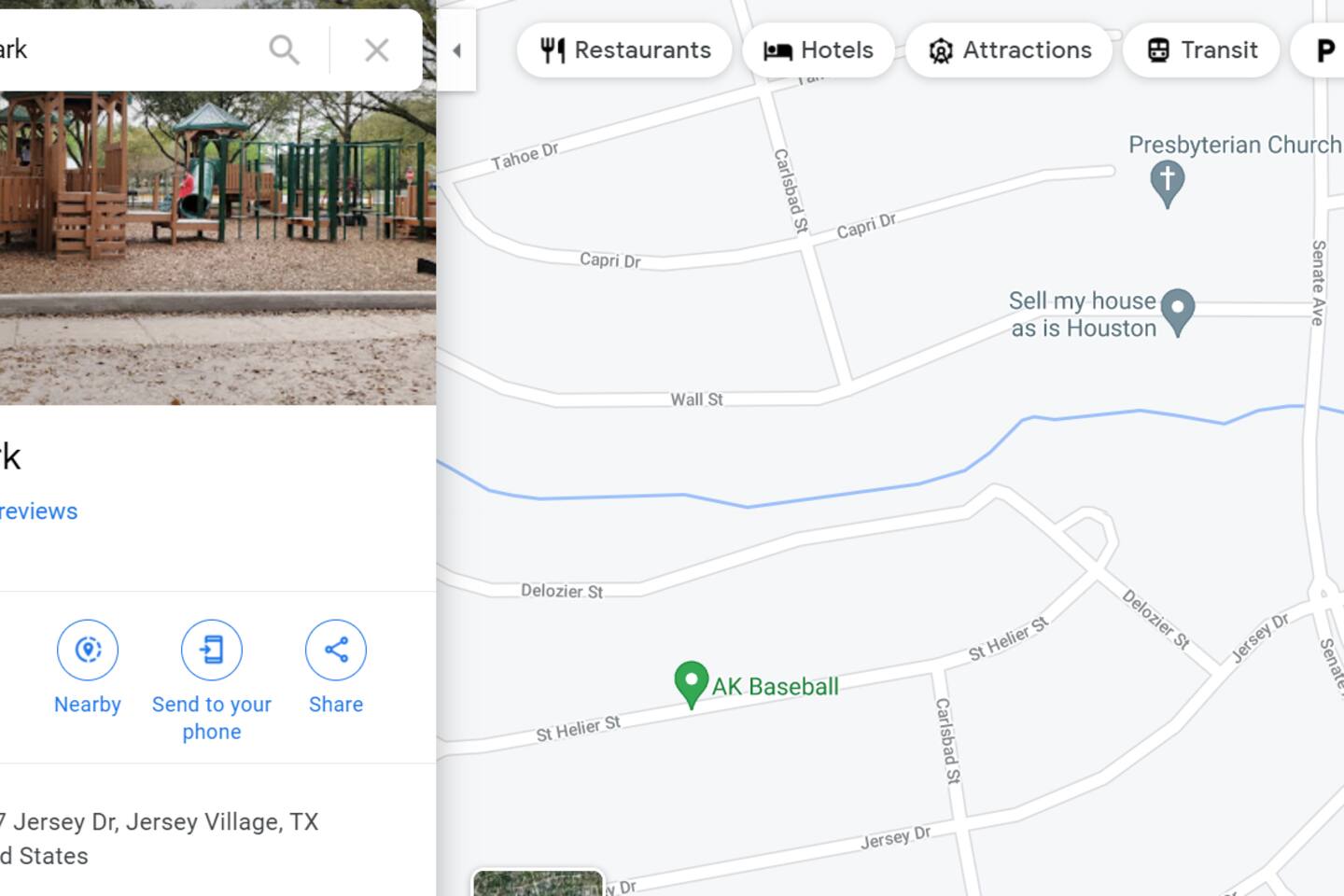Image resolution: width=1344 pixels, height=896 pixels.
Task: Click the AK Baseball label
Action: (x=776, y=687)
